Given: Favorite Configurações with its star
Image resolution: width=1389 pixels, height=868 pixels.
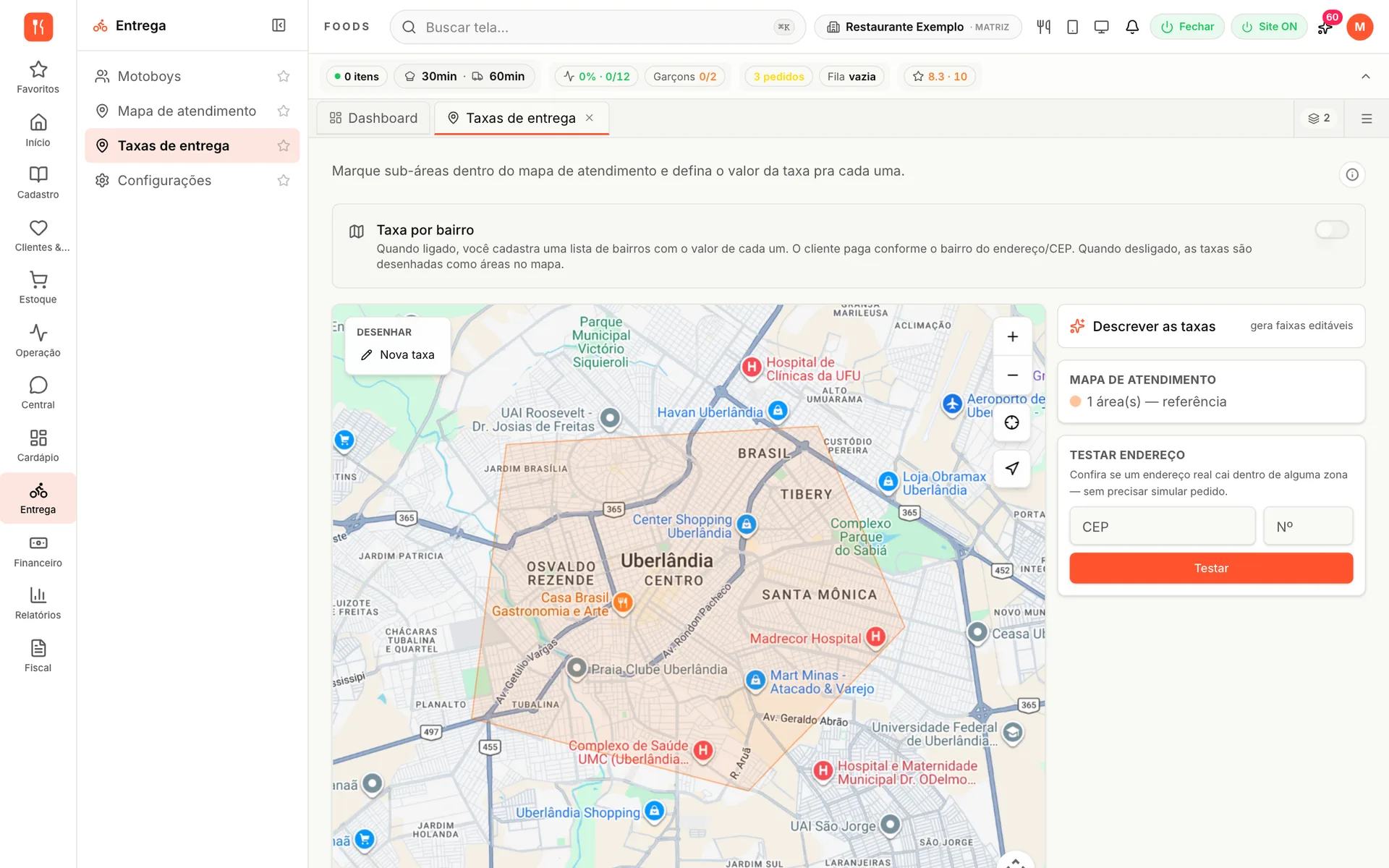Looking at the screenshot, I should point(284,180).
